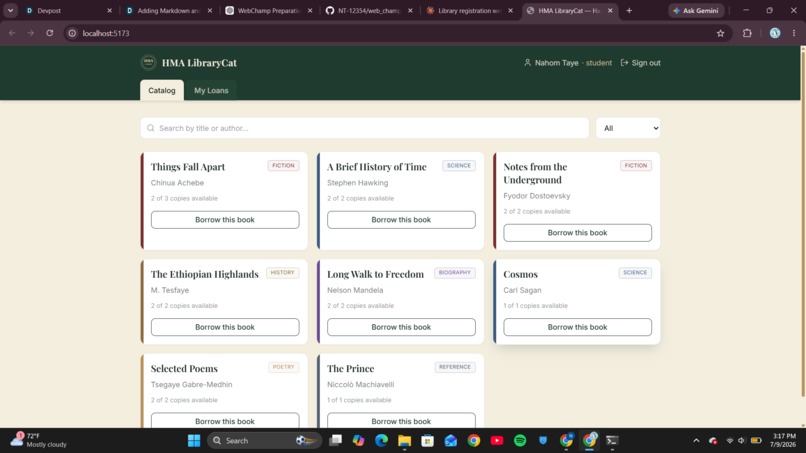Switch to the NT-12354/web_champ GitHub tab
The width and height of the screenshot is (806, 453).
click(369, 10)
